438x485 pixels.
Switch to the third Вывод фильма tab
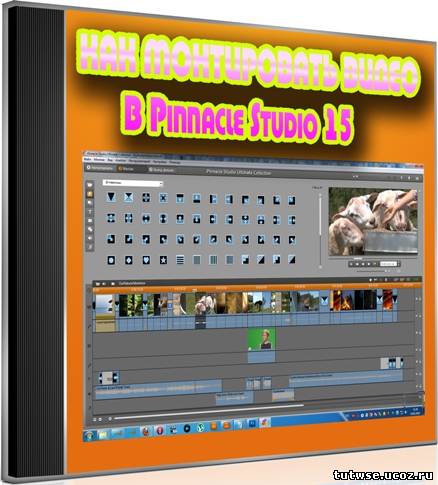(x=161, y=170)
